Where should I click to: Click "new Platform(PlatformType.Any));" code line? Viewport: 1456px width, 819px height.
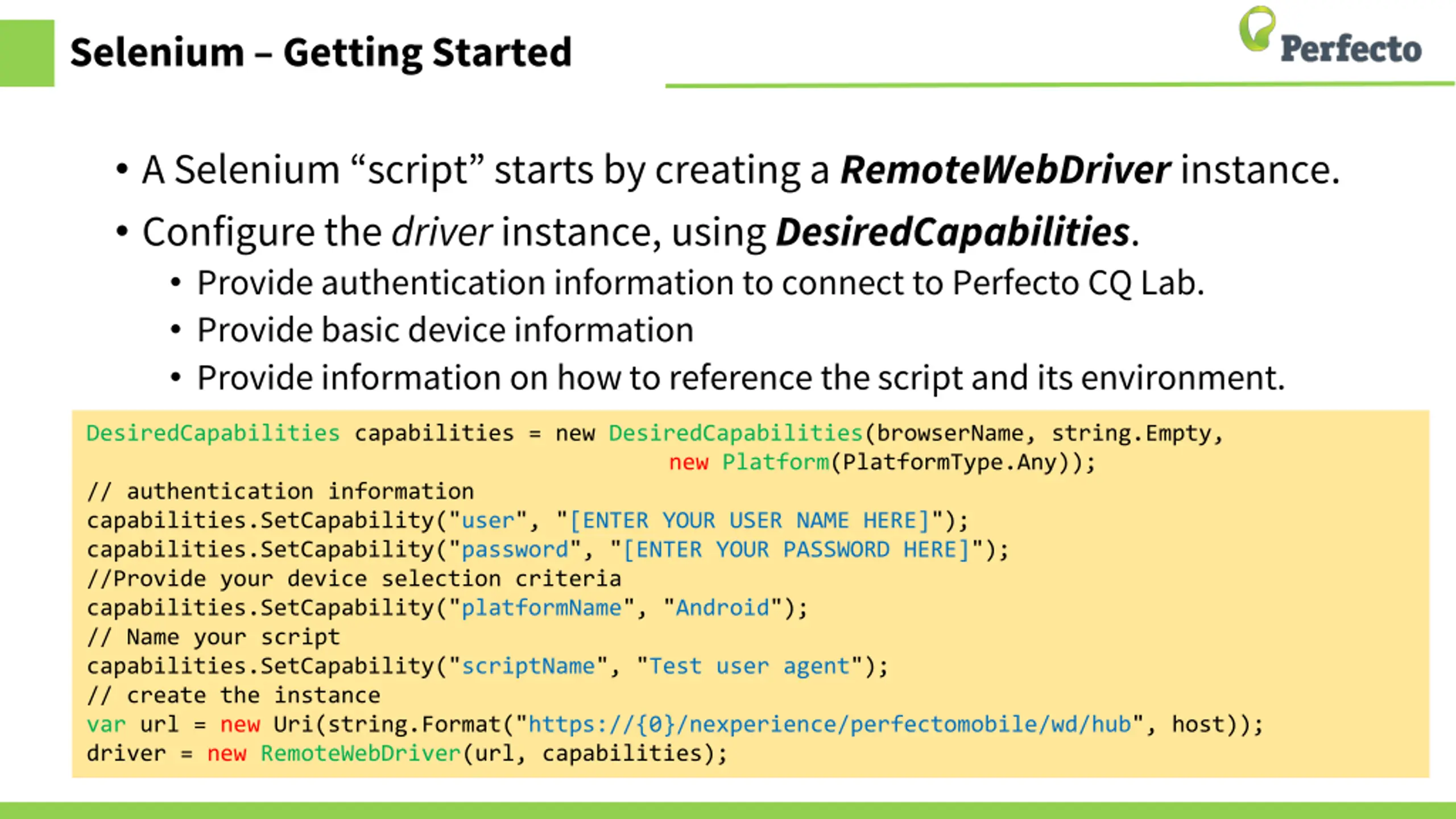click(x=882, y=462)
